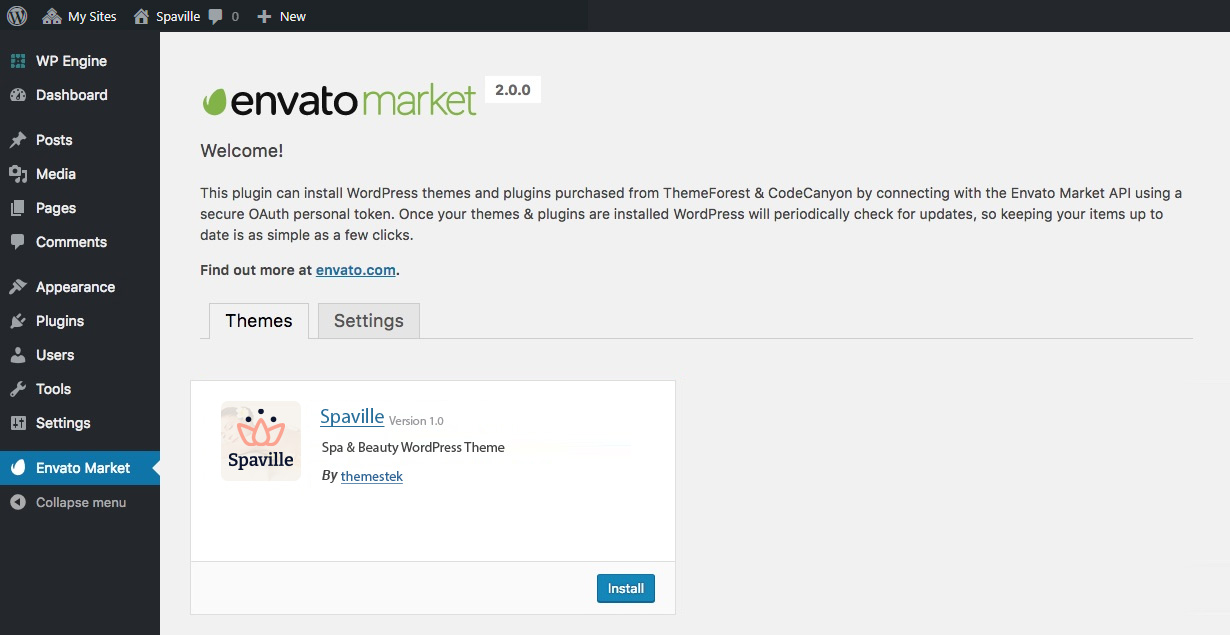Open the comments bubble icon in admin bar
Screen dimensions: 1230x635
tap(216, 16)
